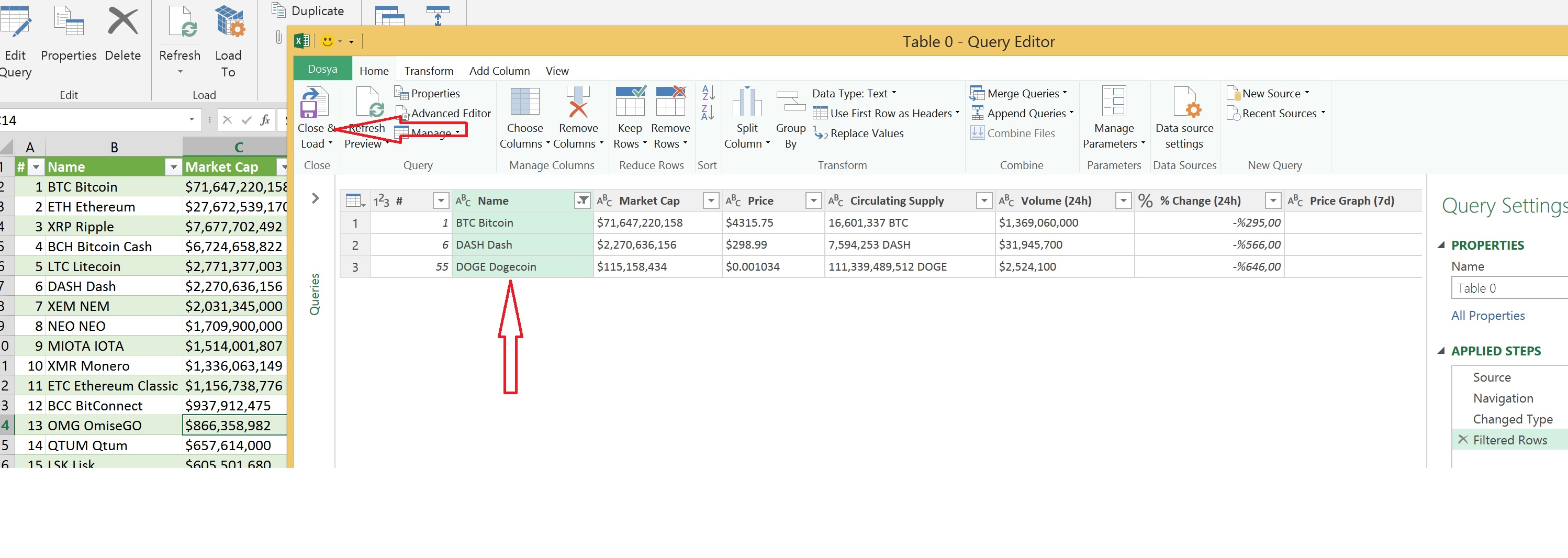1568x558 pixels.
Task: Click the Duplicate button in Excel ribbon
Action: 308,11
